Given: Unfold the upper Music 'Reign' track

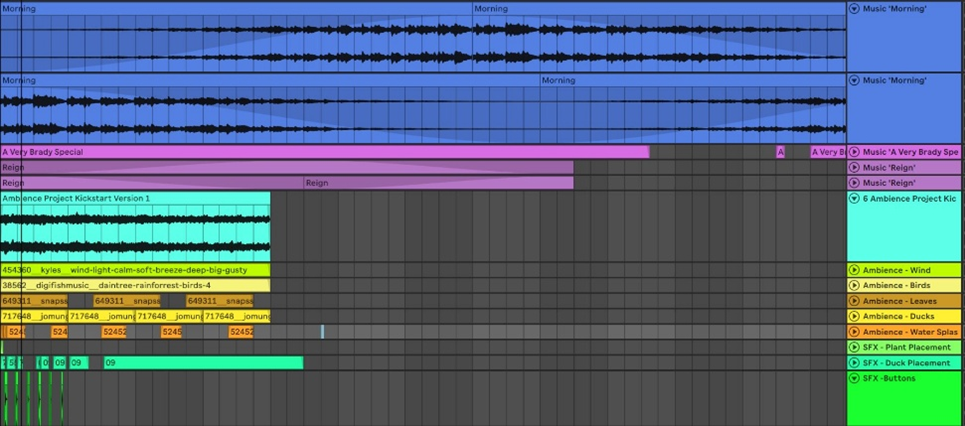Looking at the screenshot, I should click(854, 167).
